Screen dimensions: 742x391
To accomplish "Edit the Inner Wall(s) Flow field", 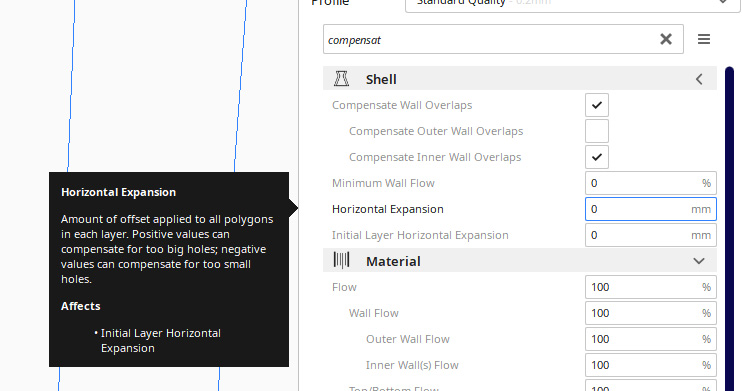I will pos(651,365).
